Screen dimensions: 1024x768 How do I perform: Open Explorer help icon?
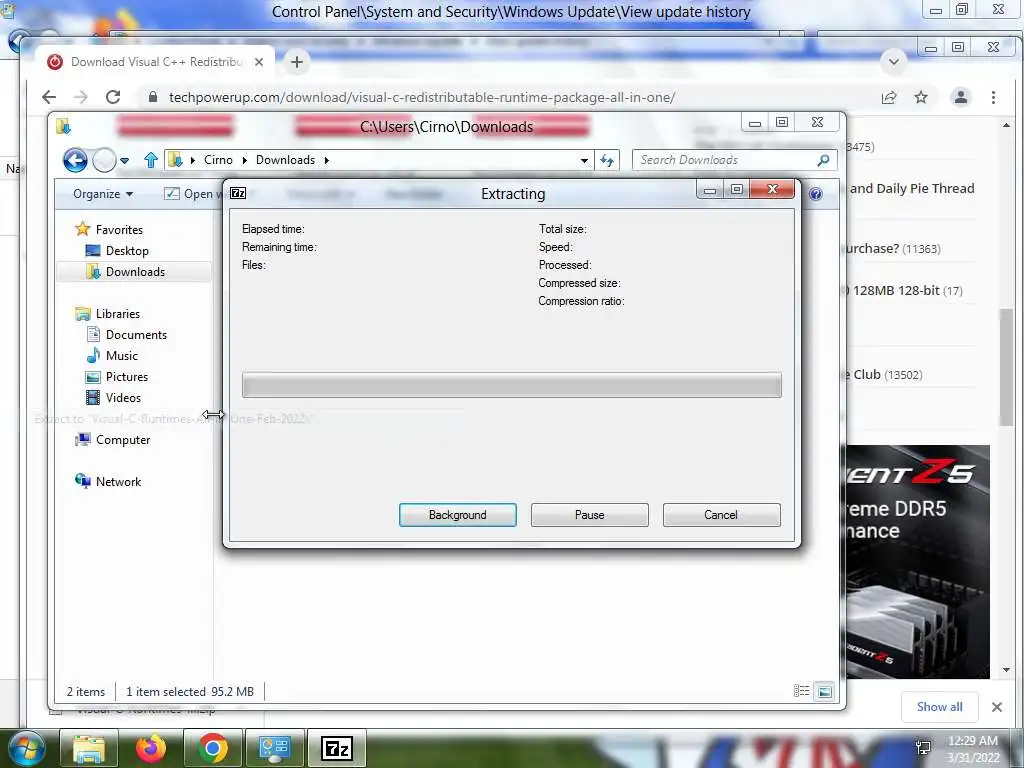pyautogui.click(x=816, y=194)
